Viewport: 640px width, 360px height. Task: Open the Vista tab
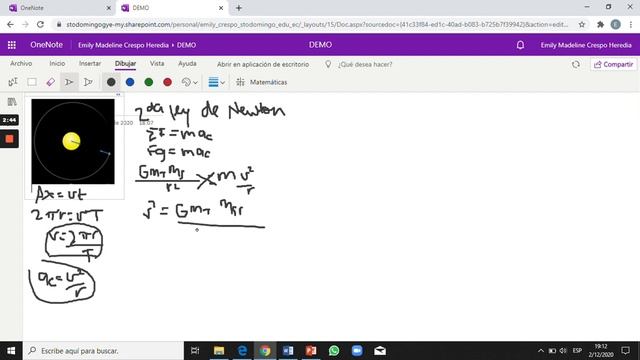pyautogui.click(x=157, y=64)
